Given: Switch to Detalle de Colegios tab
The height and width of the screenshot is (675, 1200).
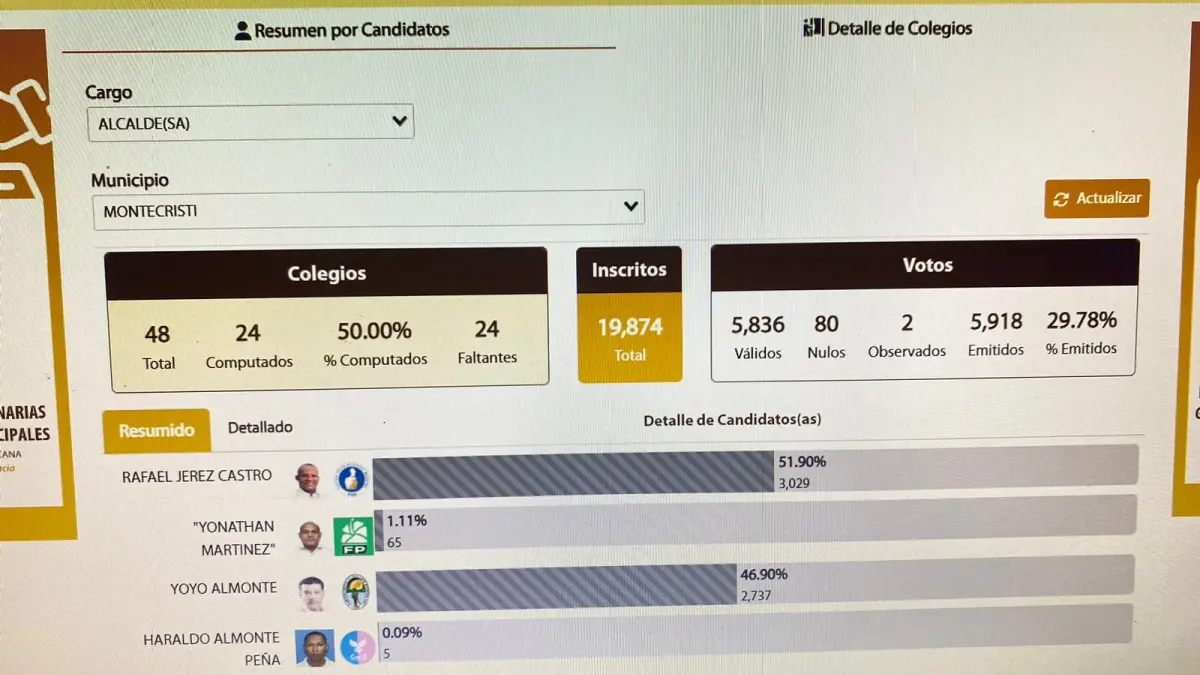Looking at the screenshot, I should 887,28.
